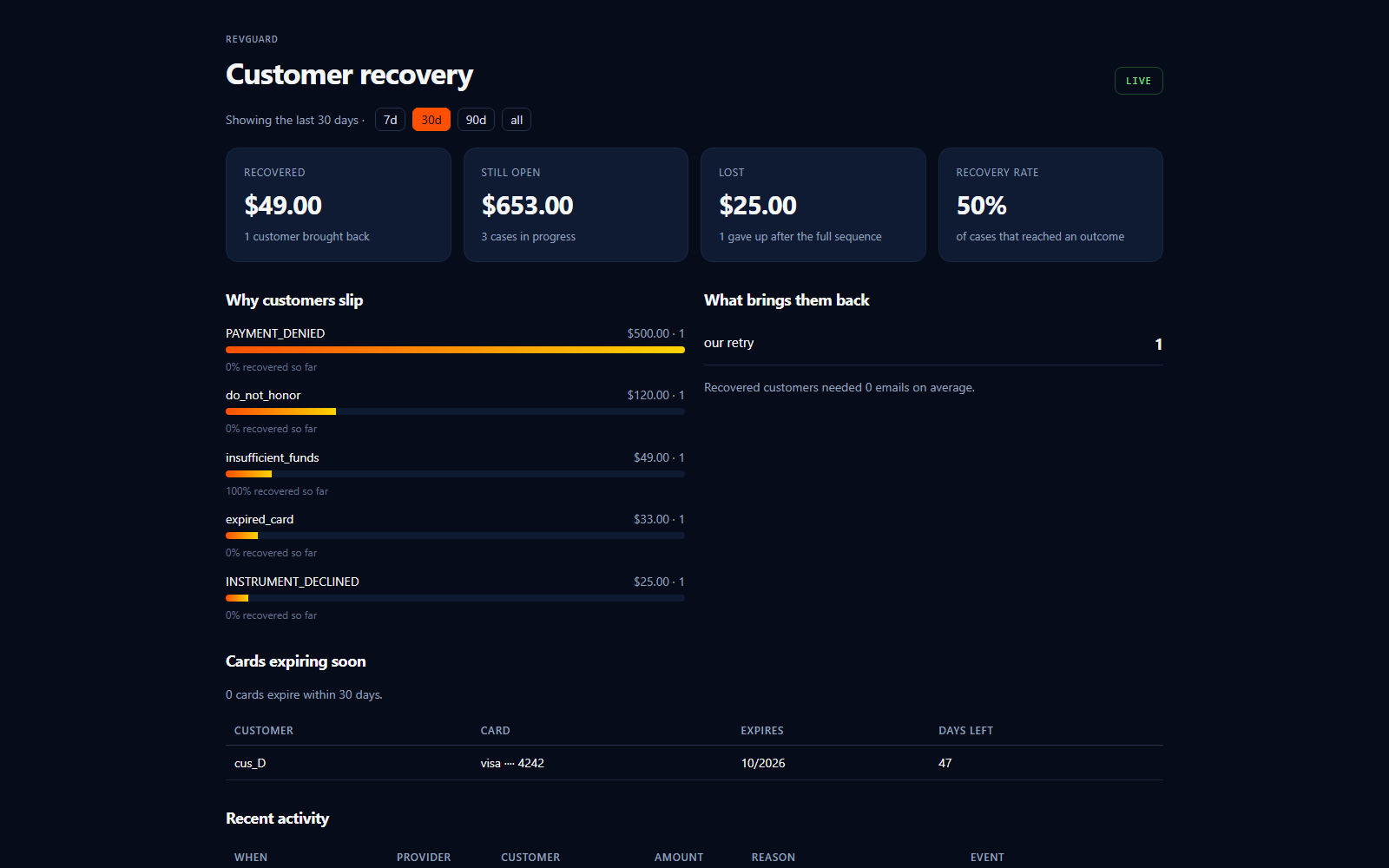Select the 30d time range
The width and height of the screenshot is (1389, 868).
[431, 120]
